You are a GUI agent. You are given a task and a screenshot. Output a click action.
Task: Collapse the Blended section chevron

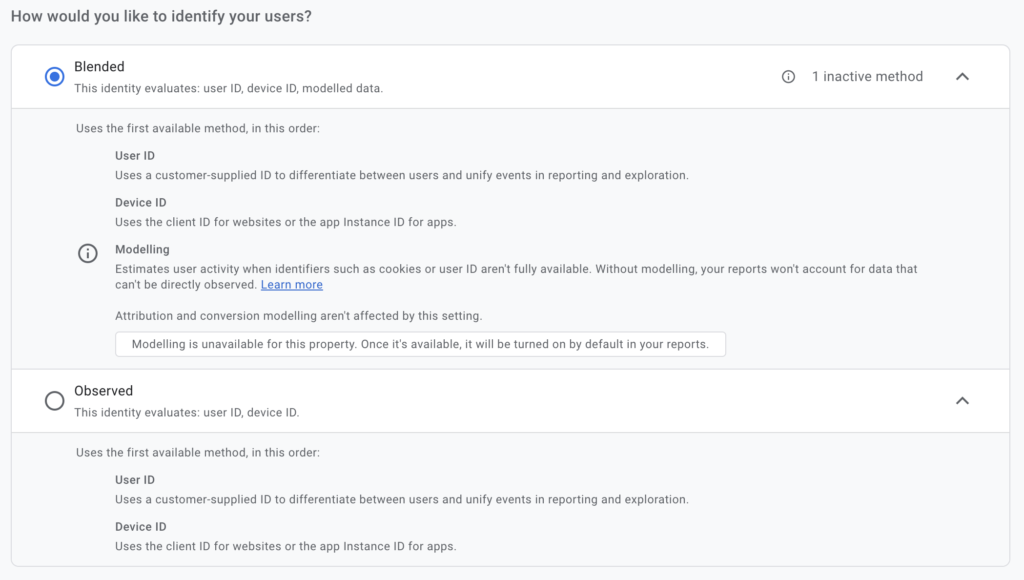pyautogui.click(x=962, y=77)
